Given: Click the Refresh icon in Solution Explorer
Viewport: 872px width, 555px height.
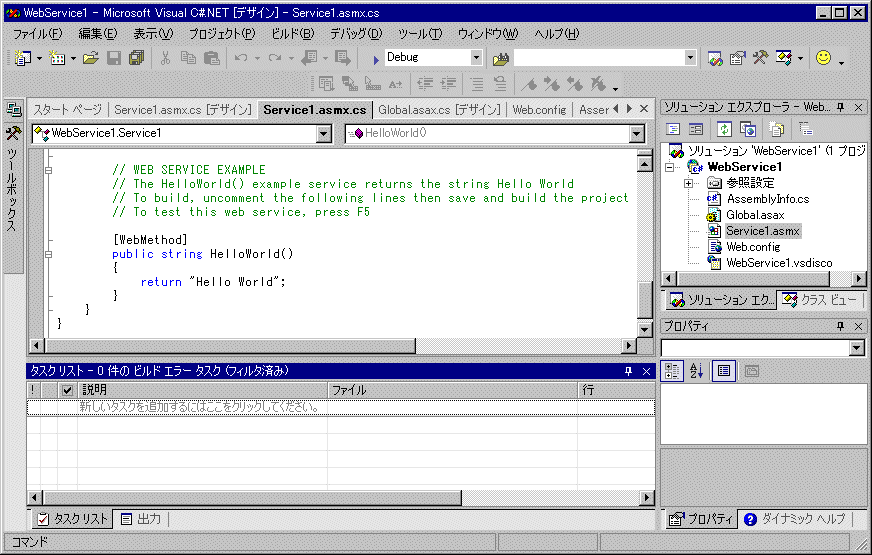Looking at the screenshot, I should click(x=724, y=130).
